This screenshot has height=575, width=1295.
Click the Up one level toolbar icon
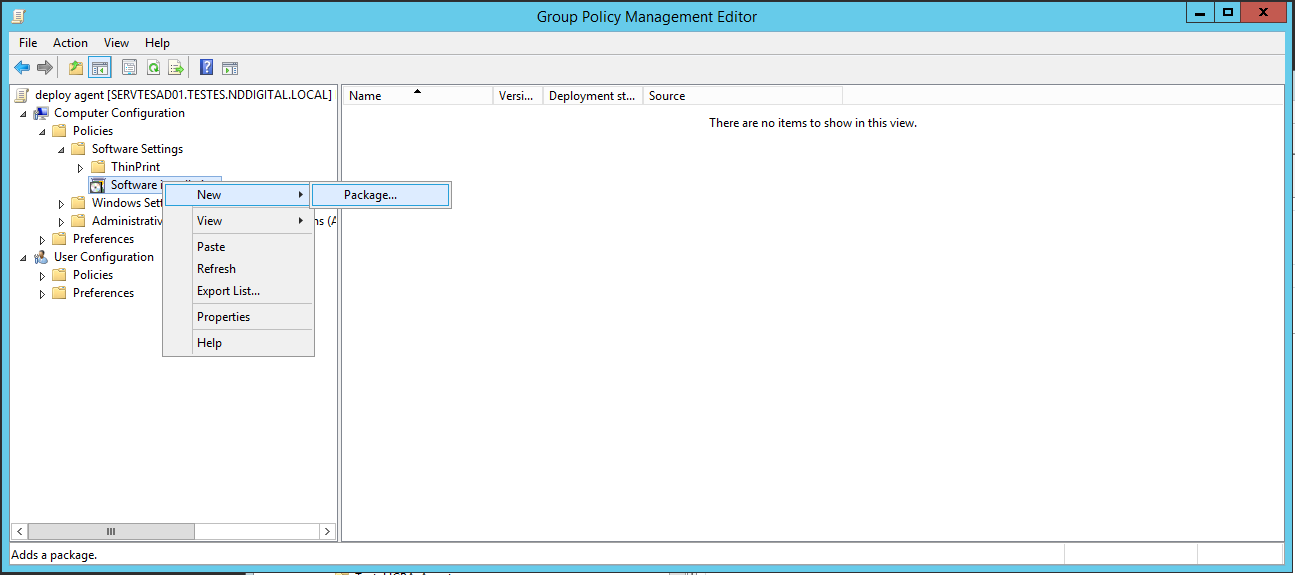click(x=76, y=68)
